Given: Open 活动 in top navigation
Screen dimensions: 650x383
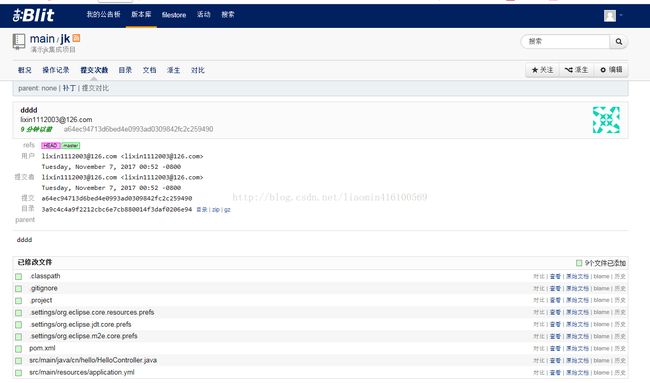Looking at the screenshot, I should [x=204, y=15].
